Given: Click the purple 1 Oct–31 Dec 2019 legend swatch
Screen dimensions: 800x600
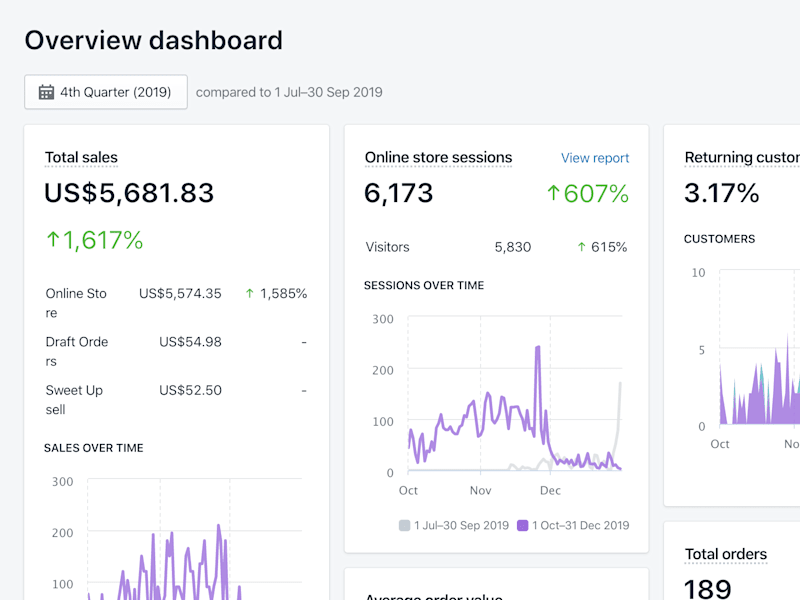Looking at the screenshot, I should click(x=522, y=526).
